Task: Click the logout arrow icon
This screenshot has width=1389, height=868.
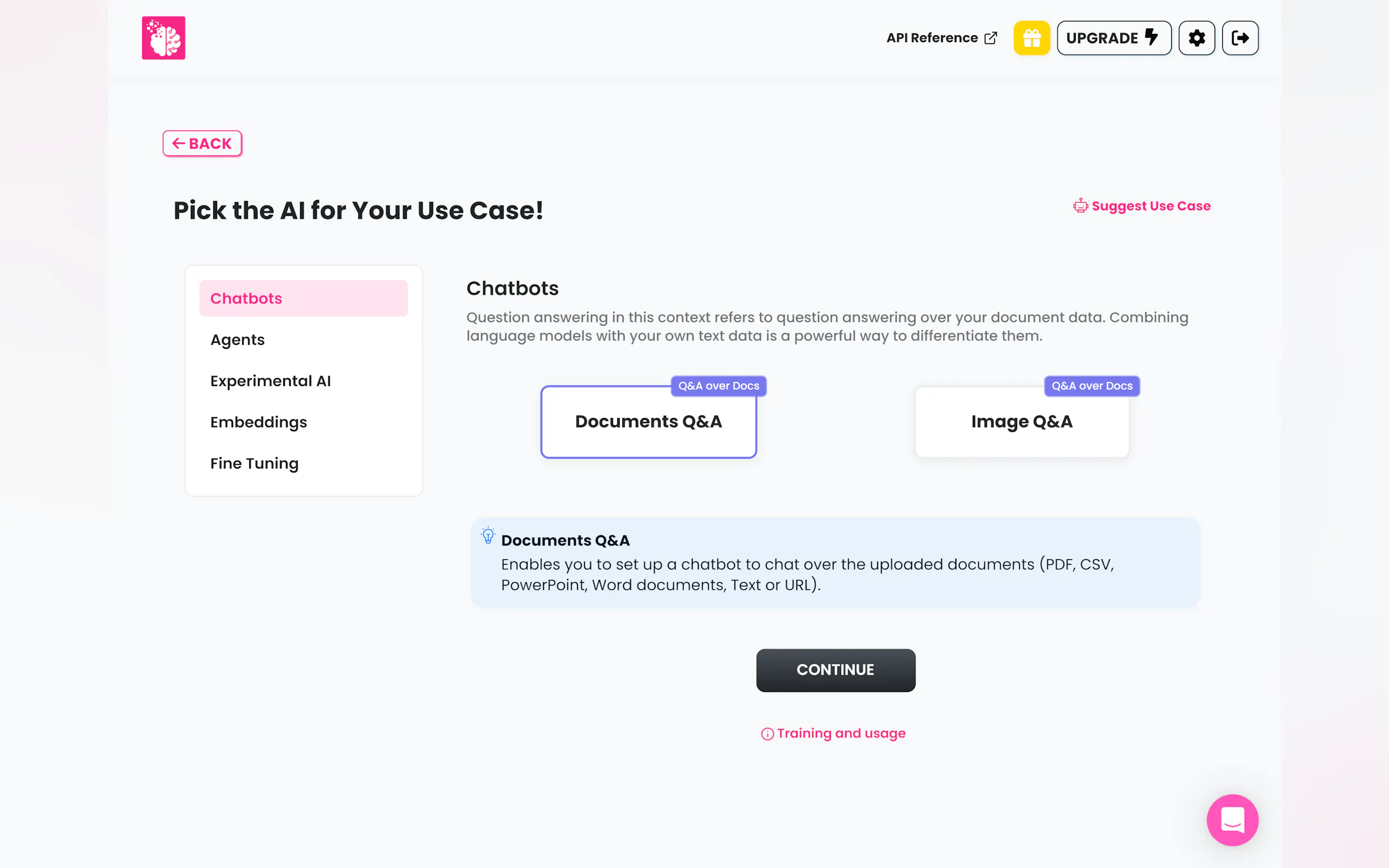Action: (x=1240, y=38)
